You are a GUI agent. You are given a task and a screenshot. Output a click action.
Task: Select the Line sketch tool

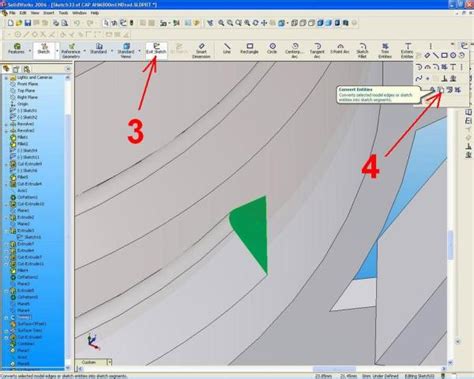(227, 49)
